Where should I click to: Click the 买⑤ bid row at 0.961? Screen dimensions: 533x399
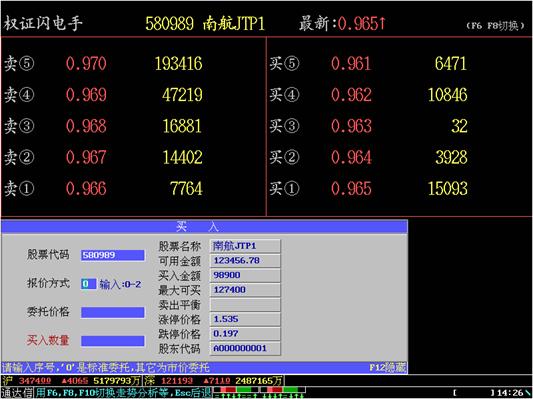(x=368, y=64)
